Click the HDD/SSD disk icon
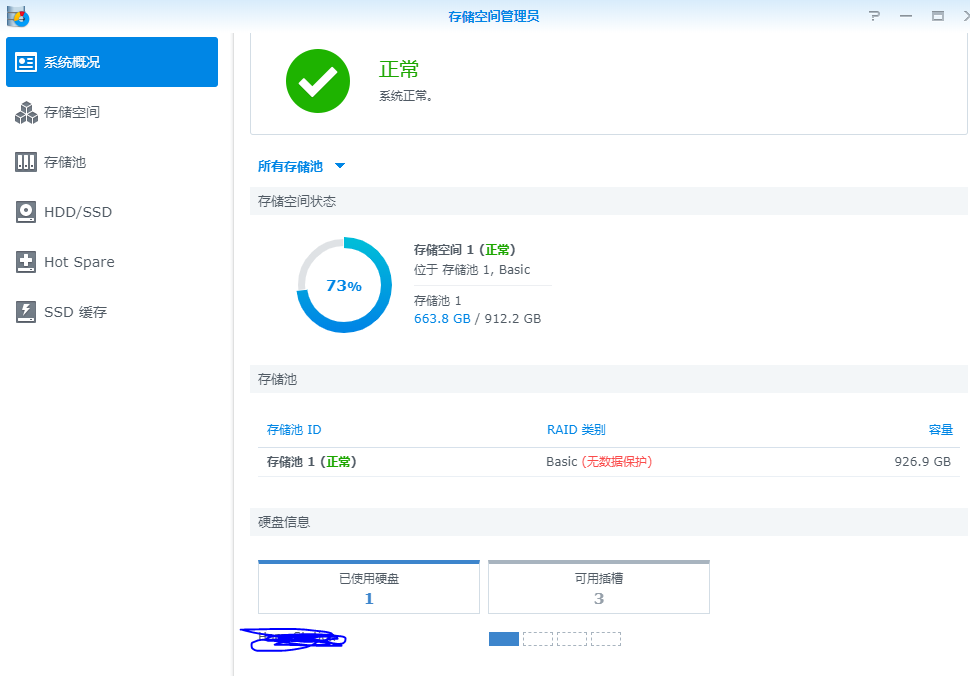970x676 pixels. point(26,212)
